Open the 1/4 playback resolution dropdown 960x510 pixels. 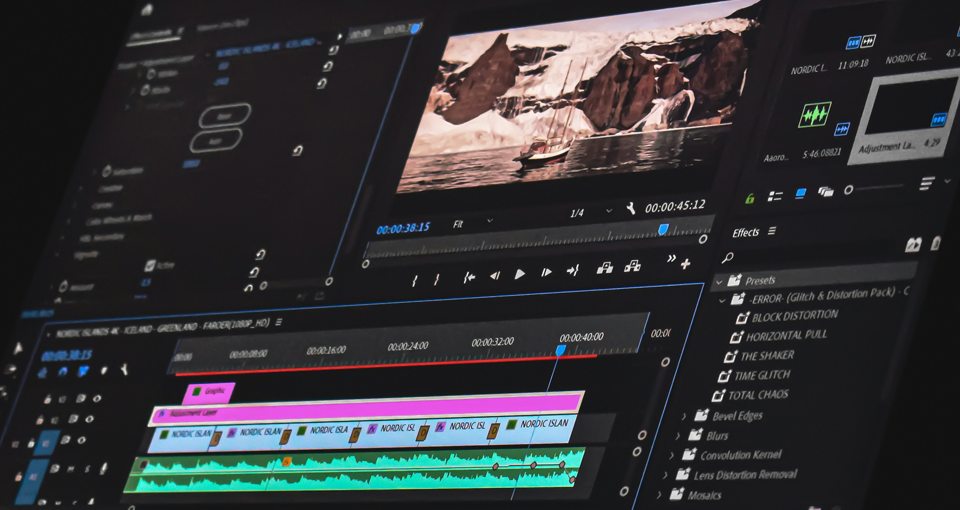(590, 212)
